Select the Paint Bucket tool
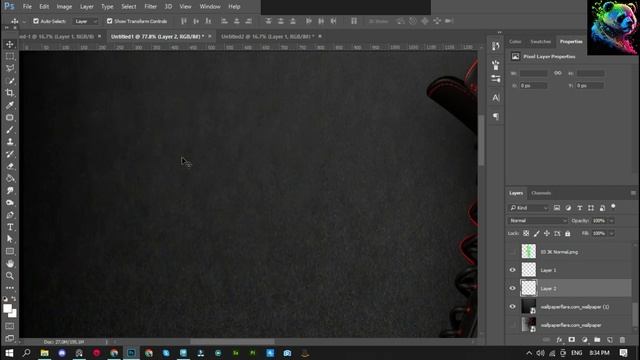 pyautogui.click(x=10, y=178)
